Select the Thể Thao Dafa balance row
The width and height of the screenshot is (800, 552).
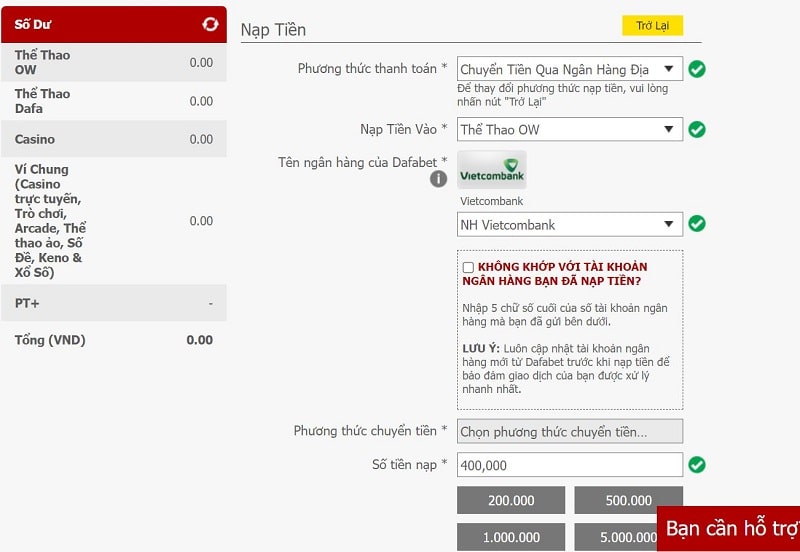click(114, 101)
